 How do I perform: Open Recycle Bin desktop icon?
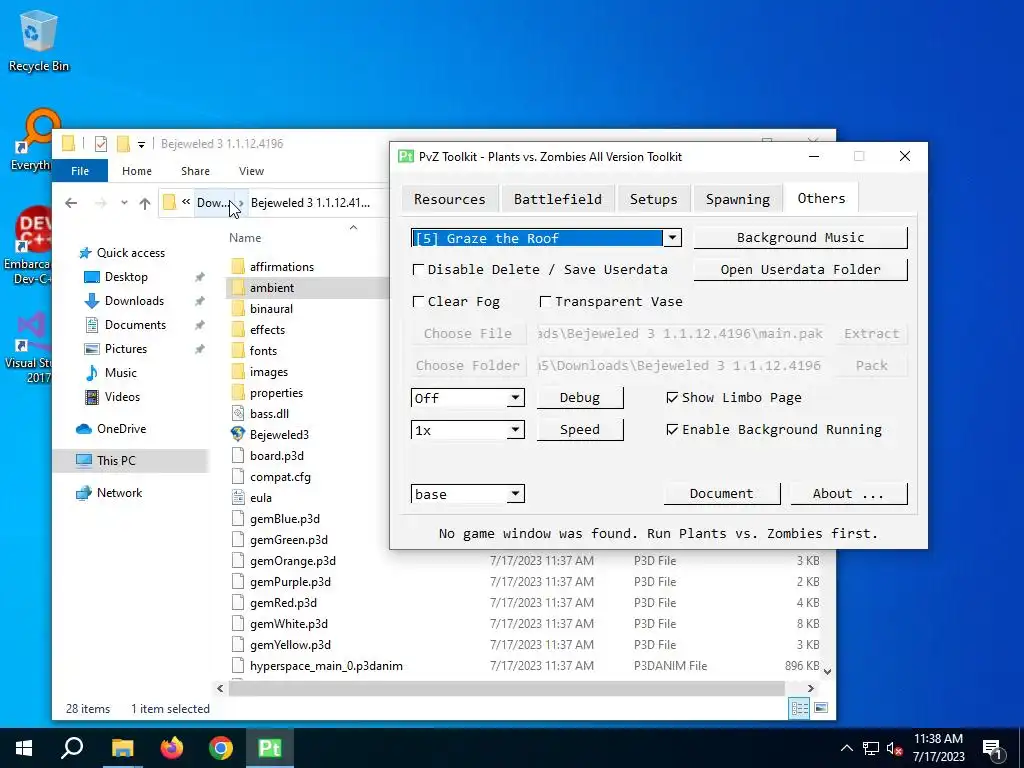point(38,41)
